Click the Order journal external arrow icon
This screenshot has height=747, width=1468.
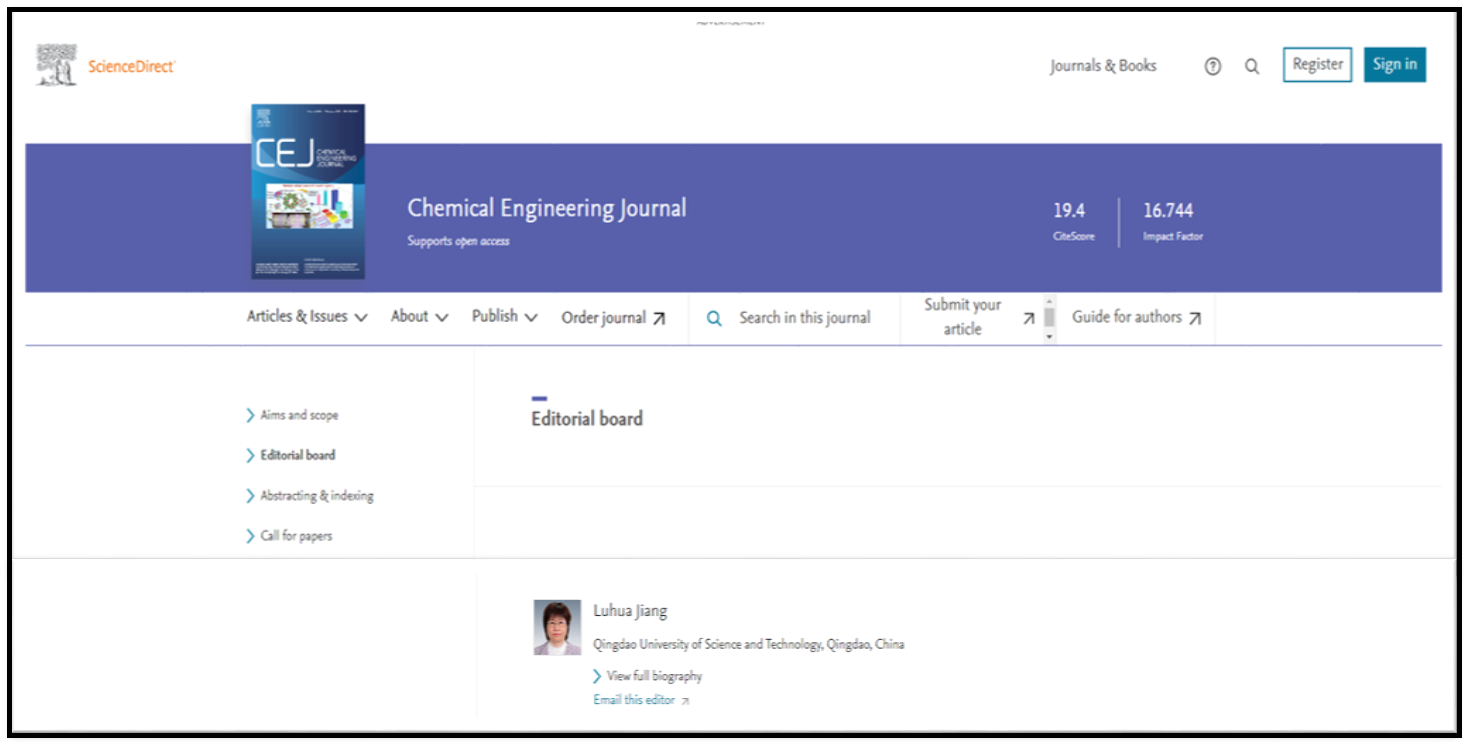click(x=659, y=319)
